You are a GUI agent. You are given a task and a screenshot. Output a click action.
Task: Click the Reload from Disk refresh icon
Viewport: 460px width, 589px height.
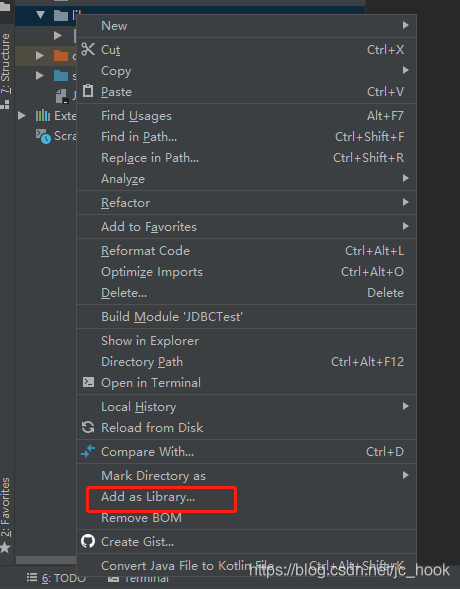[88, 427]
